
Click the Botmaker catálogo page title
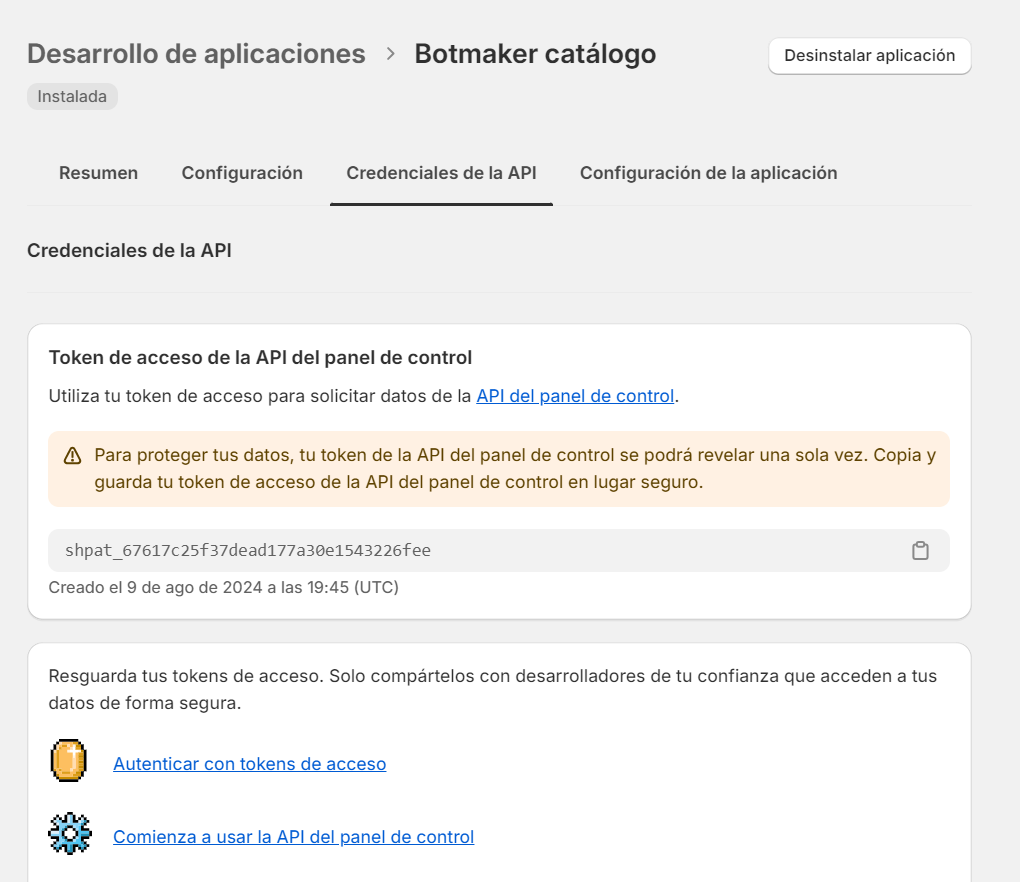[535, 54]
